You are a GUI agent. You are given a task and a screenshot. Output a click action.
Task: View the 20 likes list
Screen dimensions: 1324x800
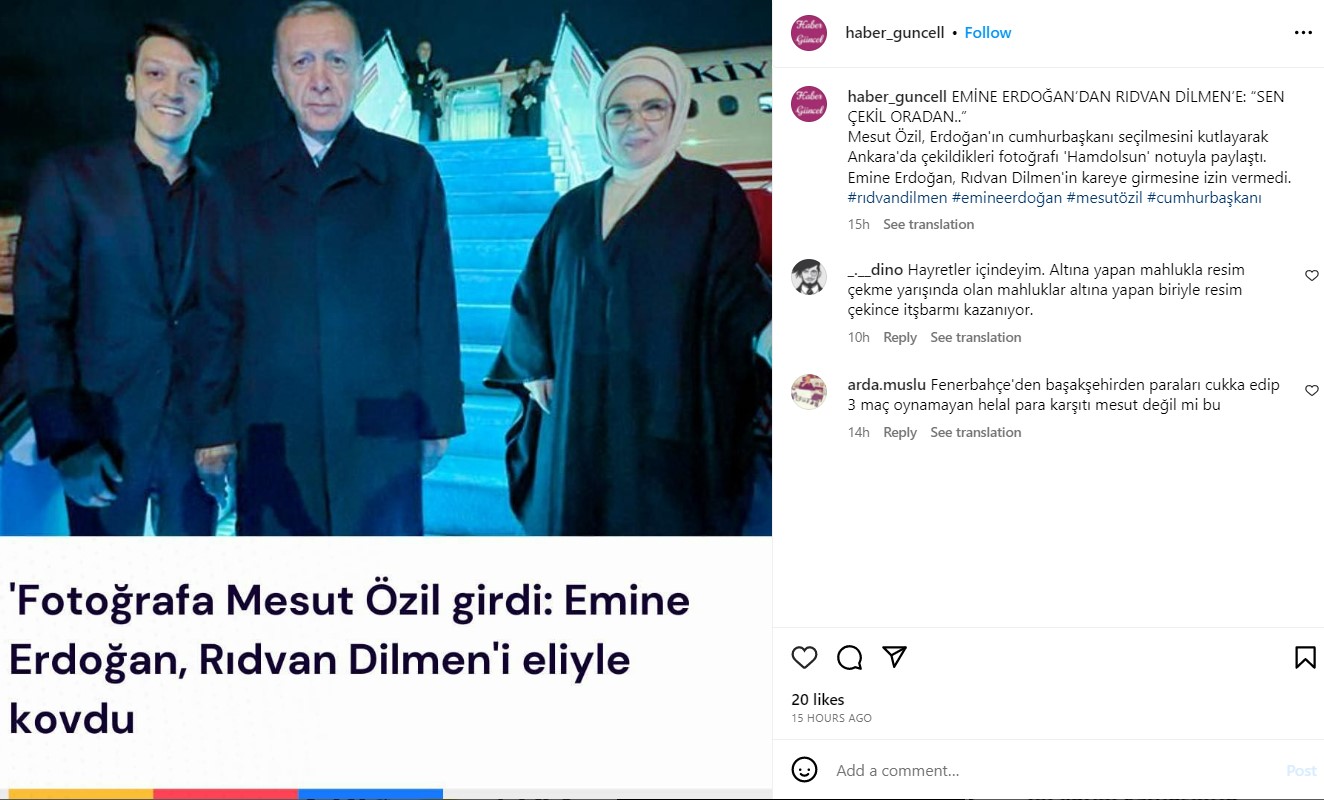(818, 700)
